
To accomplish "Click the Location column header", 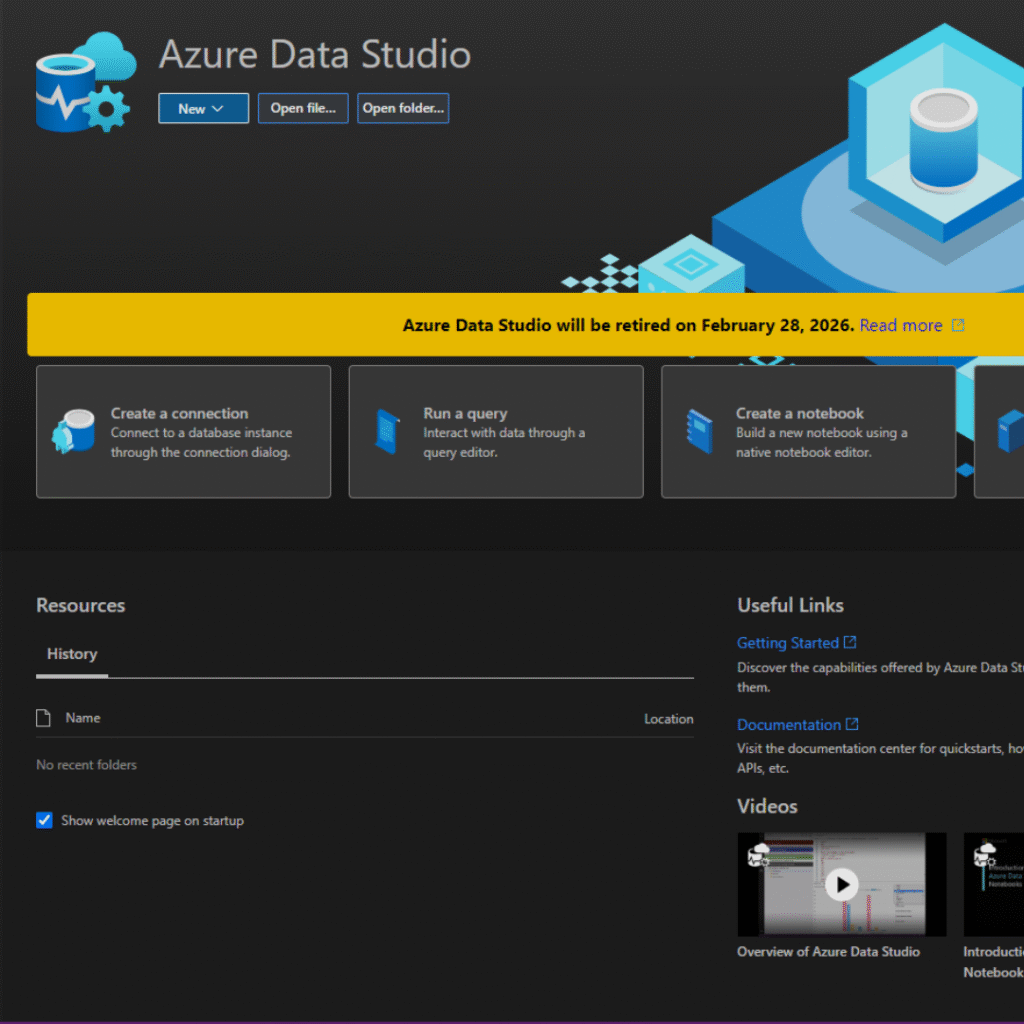I will (668, 719).
